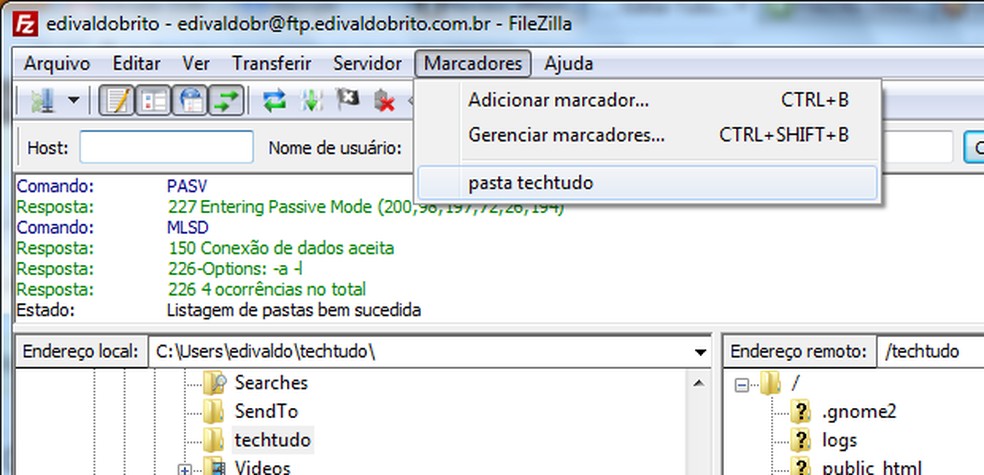This screenshot has height=475, width=984.
Task: Click FileZilla logo in title bar
Action: (x=26, y=24)
